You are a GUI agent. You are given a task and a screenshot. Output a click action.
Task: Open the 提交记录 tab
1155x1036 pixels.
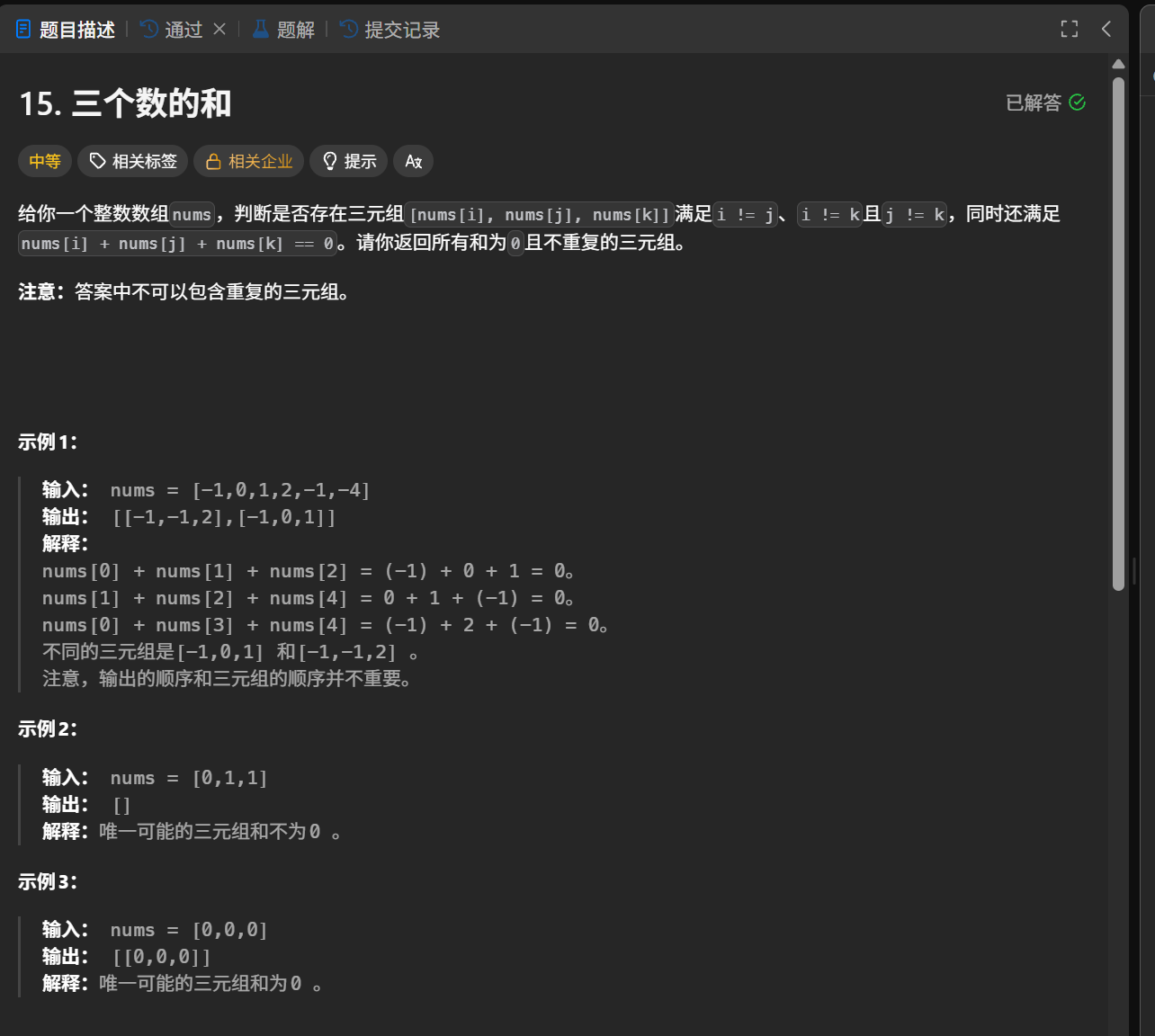[389, 30]
